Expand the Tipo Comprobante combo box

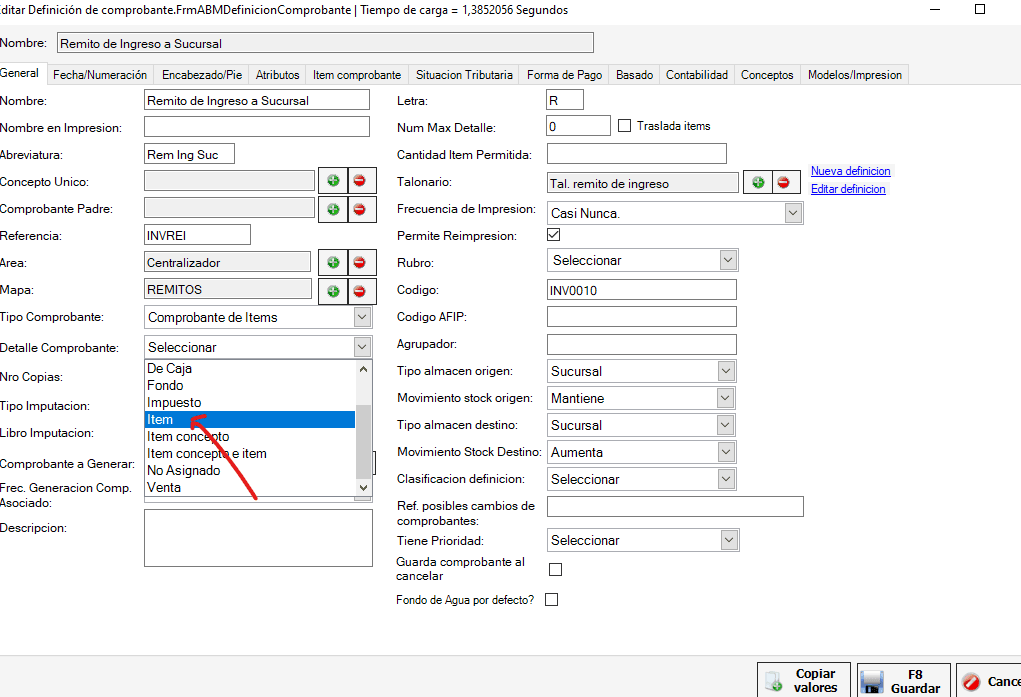[x=362, y=317]
